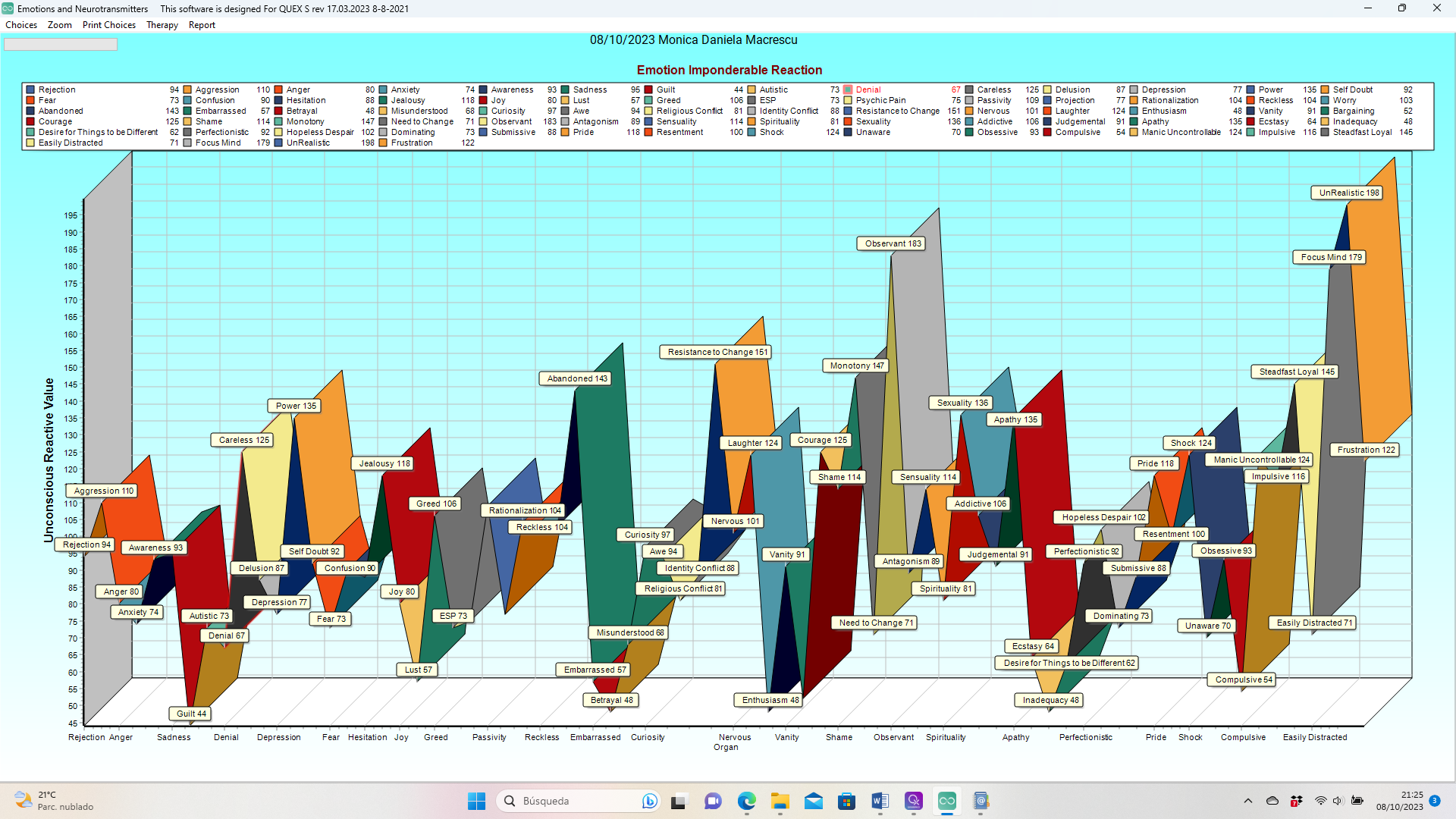This screenshot has width=1456, height=819.
Task: Click the 'Power 135' chart label
Action: point(296,406)
